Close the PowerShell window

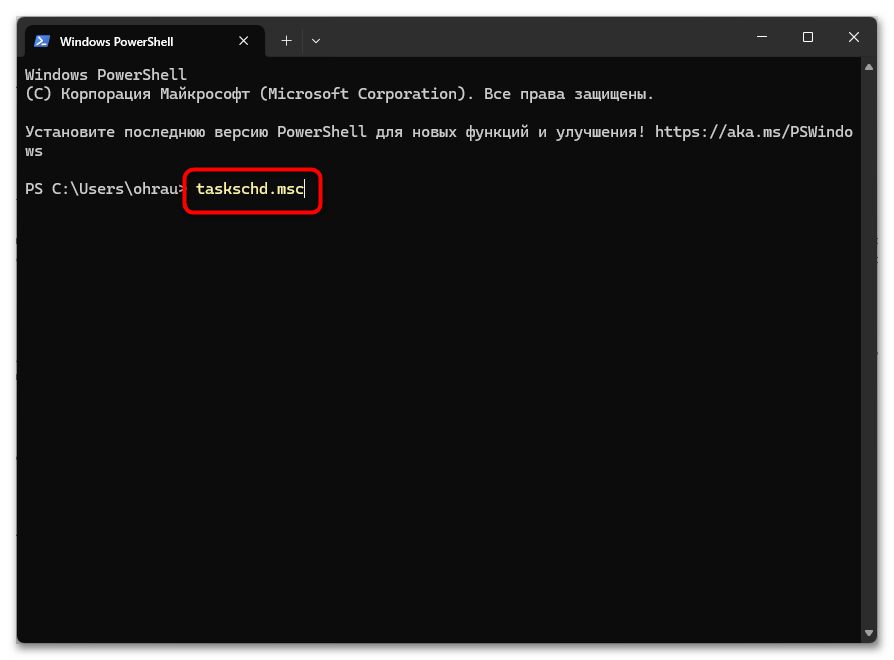854,37
